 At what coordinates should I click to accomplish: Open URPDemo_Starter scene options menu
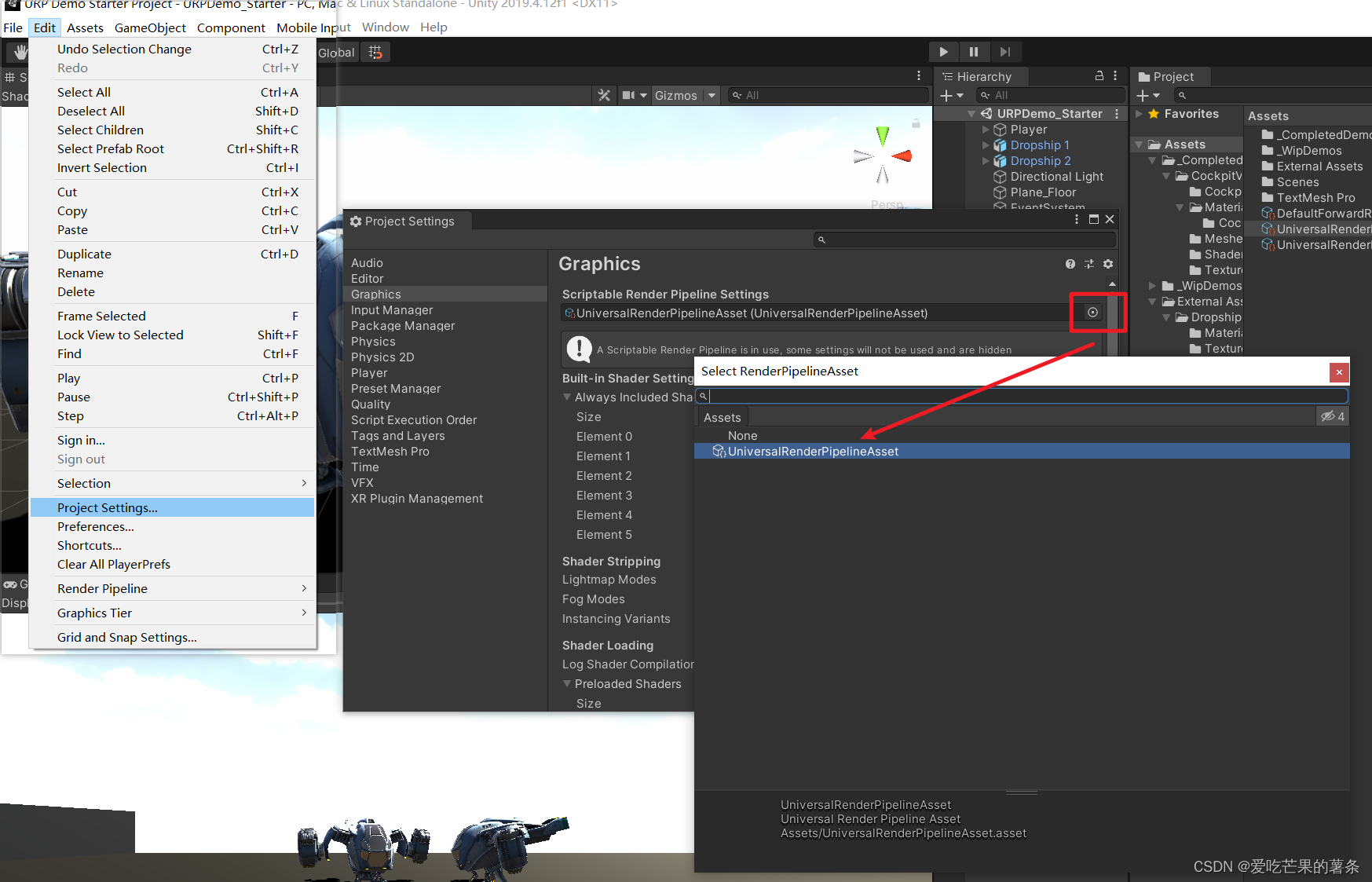click(1117, 114)
